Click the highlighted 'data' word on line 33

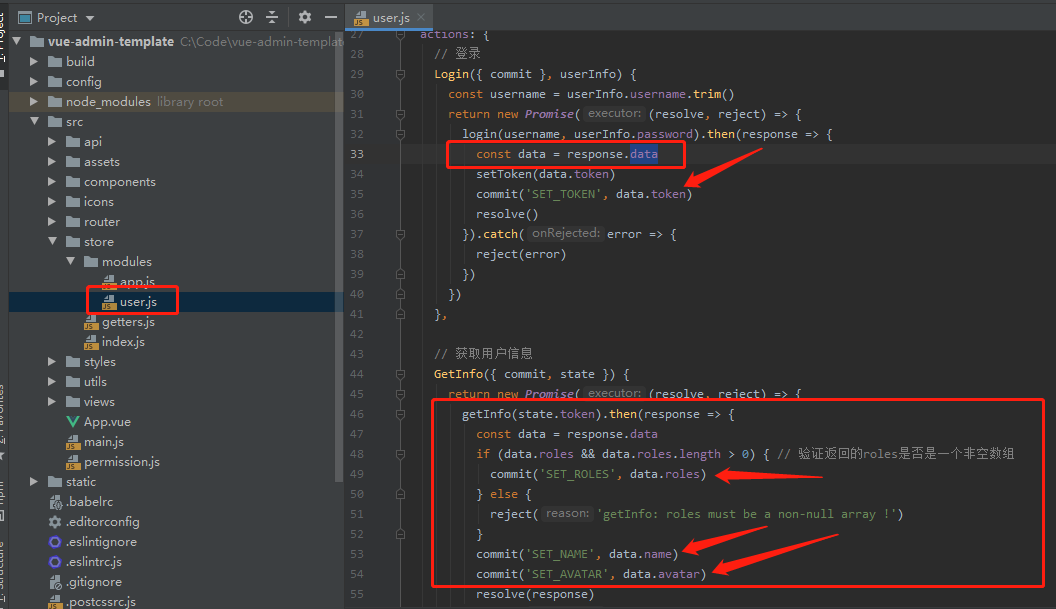[x=644, y=154]
